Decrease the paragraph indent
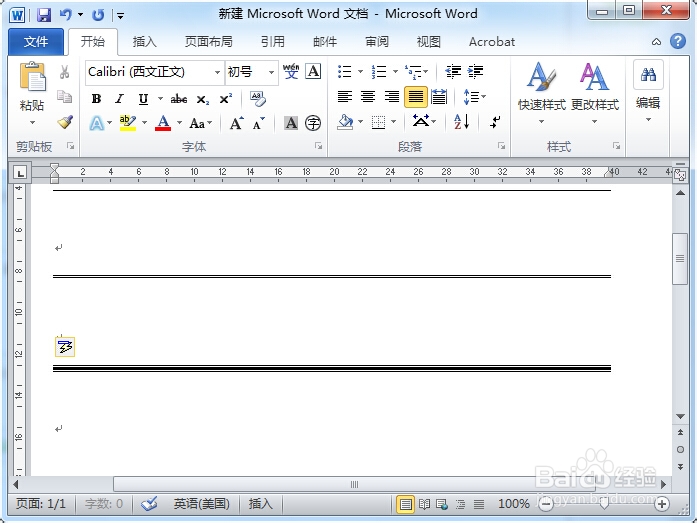The width and height of the screenshot is (697, 523). [x=453, y=71]
